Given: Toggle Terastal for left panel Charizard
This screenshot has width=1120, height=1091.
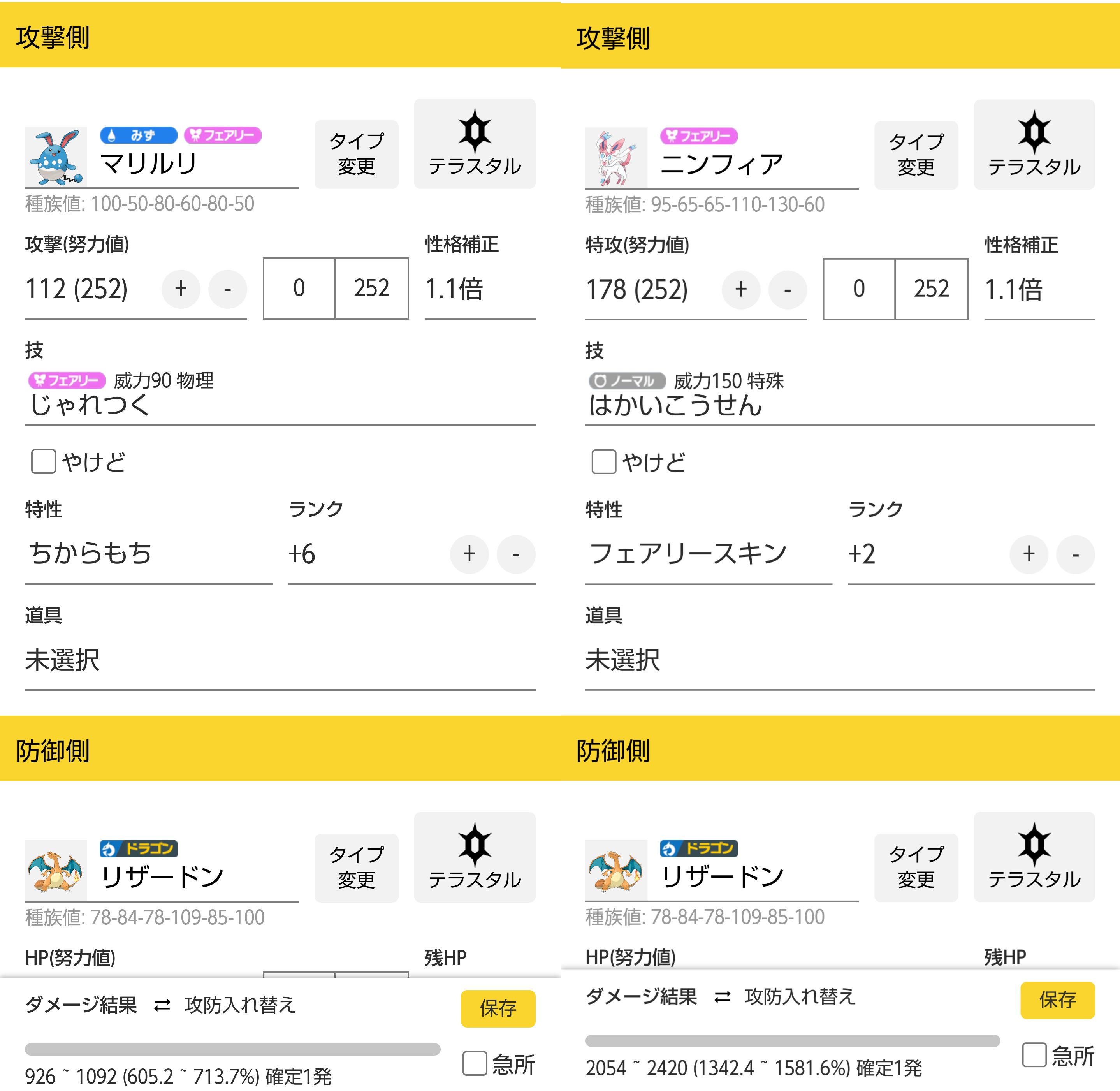Looking at the screenshot, I should coord(474,857).
